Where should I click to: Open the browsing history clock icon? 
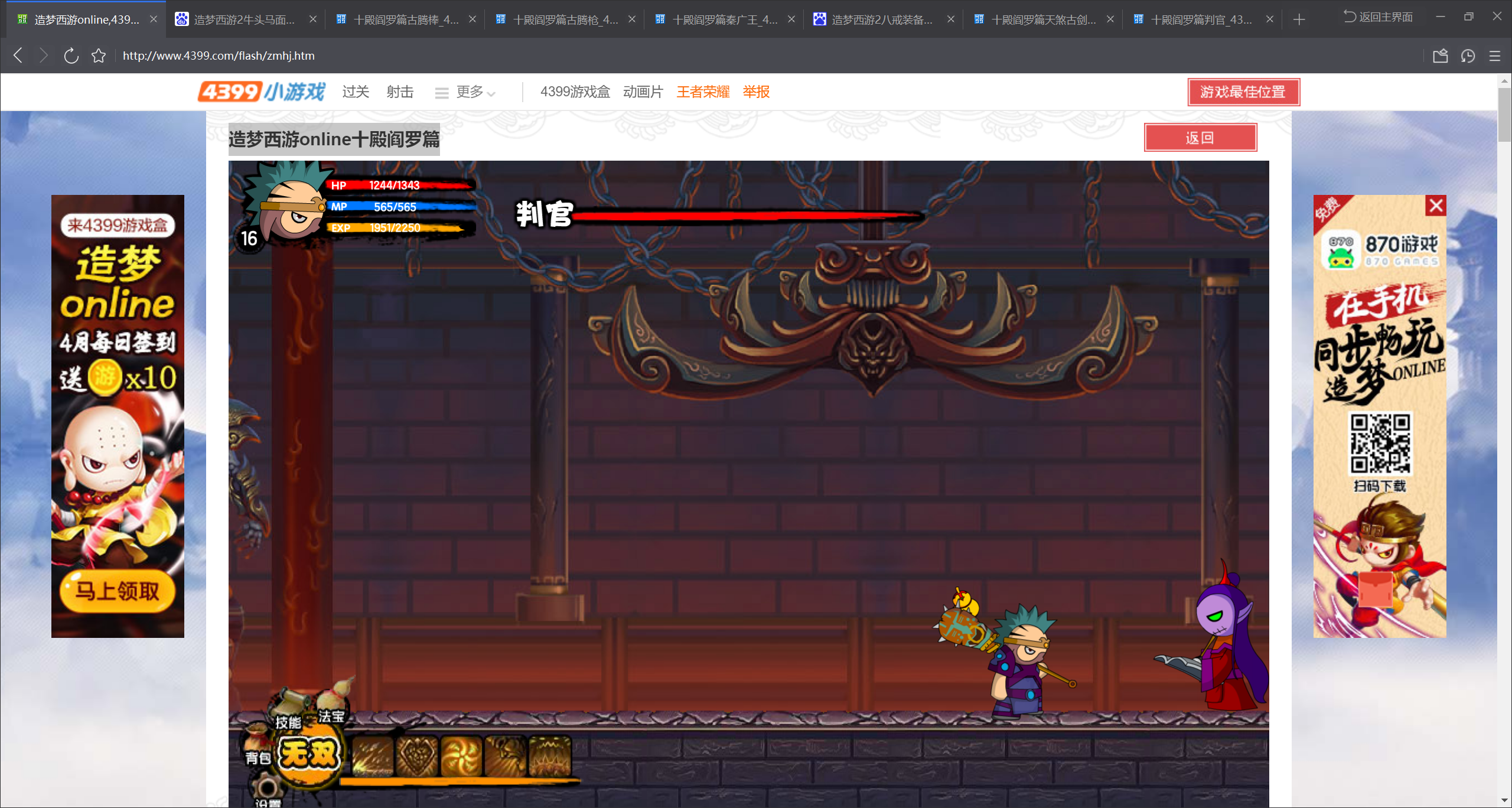tap(1468, 56)
